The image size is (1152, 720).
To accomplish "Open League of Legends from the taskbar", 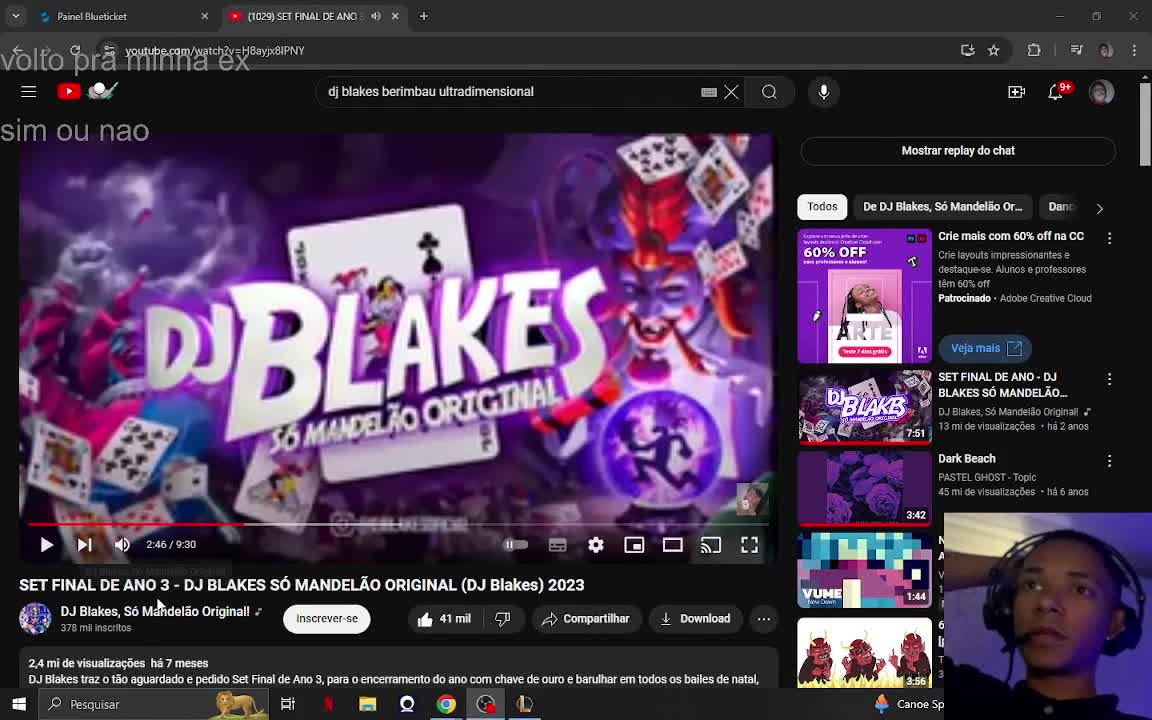I will click(x=525, y=704).
